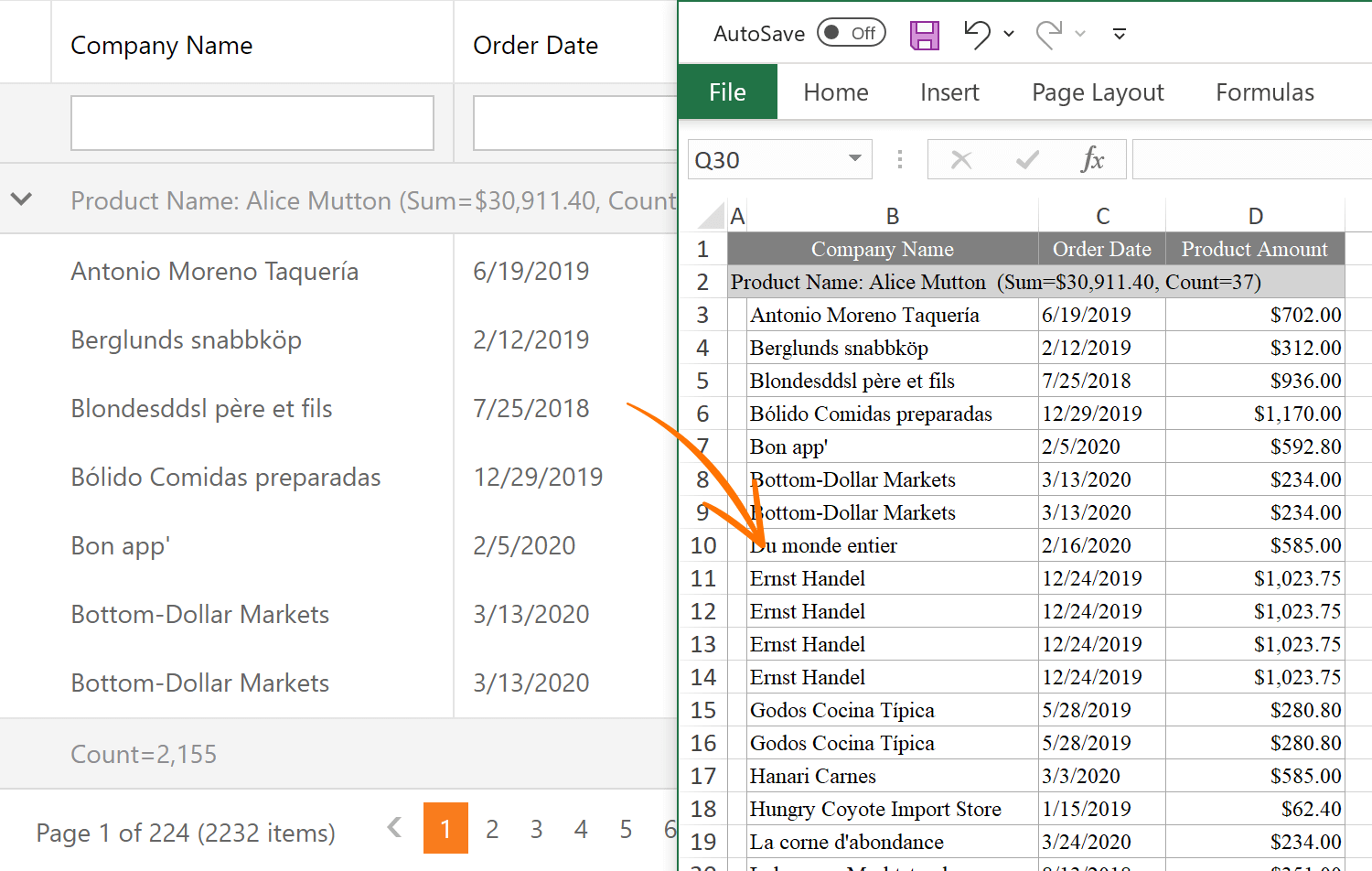The image size is (1372, 871).
Task: Open the Formulas ribbon tab
Action: point(1264,92)
